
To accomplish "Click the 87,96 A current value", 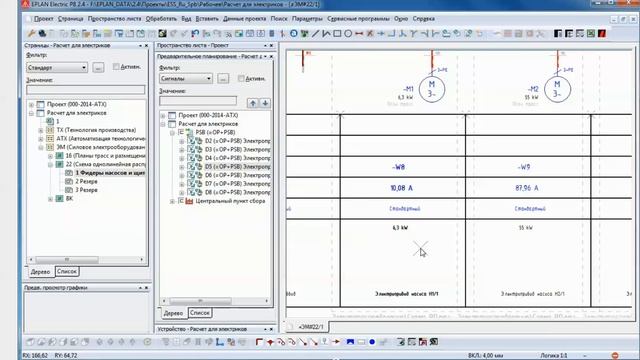I will click(527, 188).
